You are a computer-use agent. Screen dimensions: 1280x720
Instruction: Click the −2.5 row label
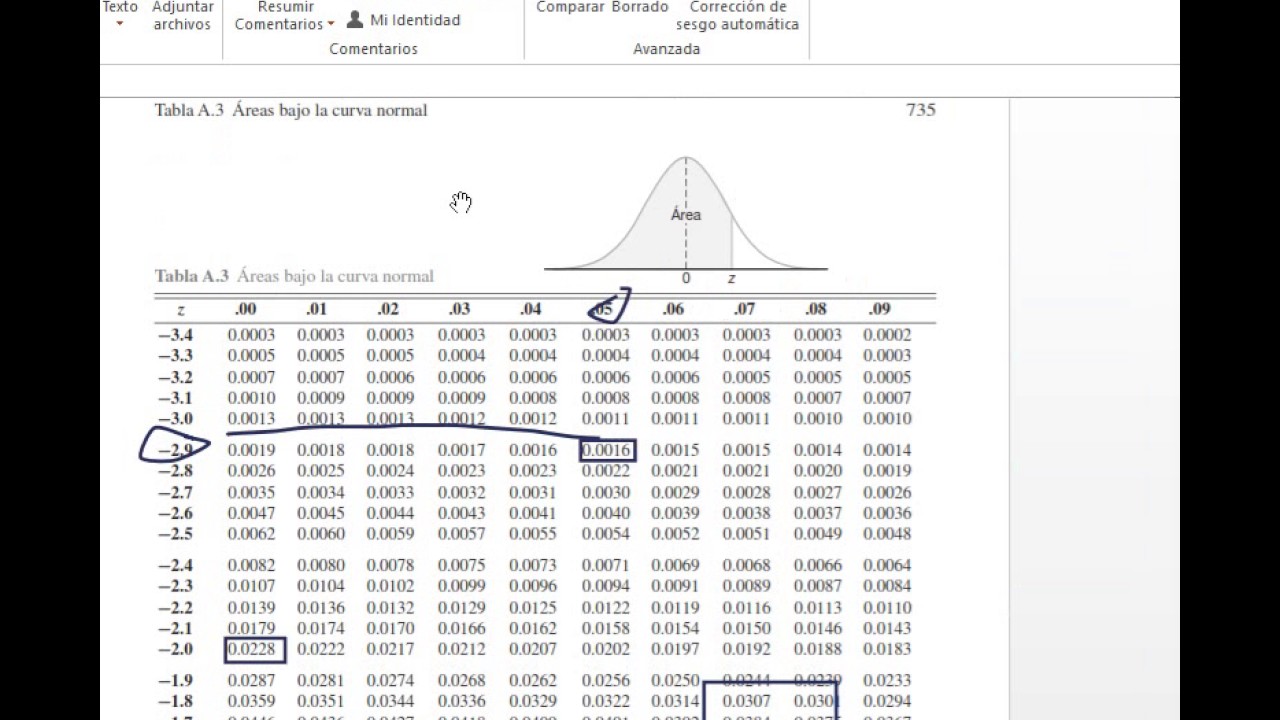[x=176, y=534]
